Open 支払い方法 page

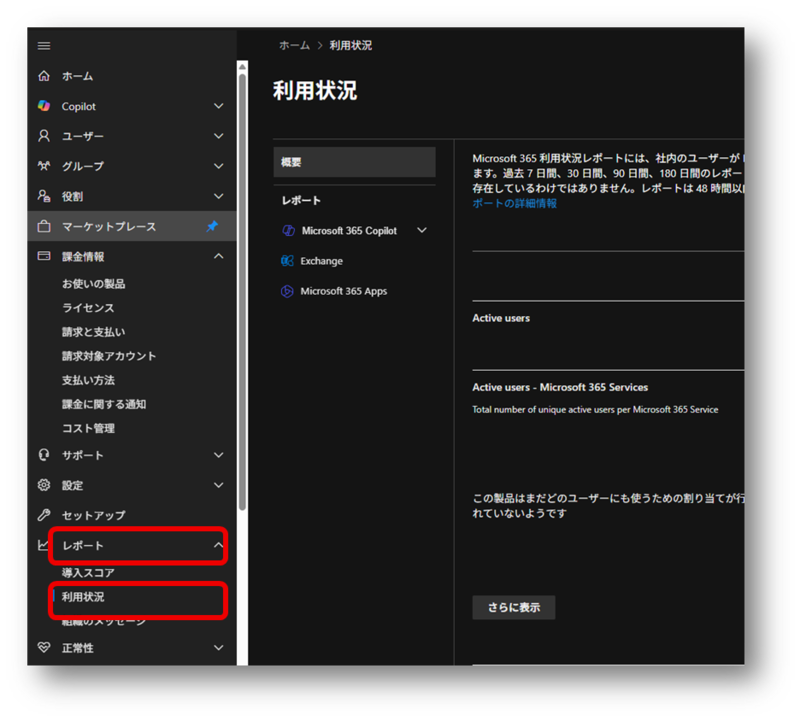(x=88, y=380)
